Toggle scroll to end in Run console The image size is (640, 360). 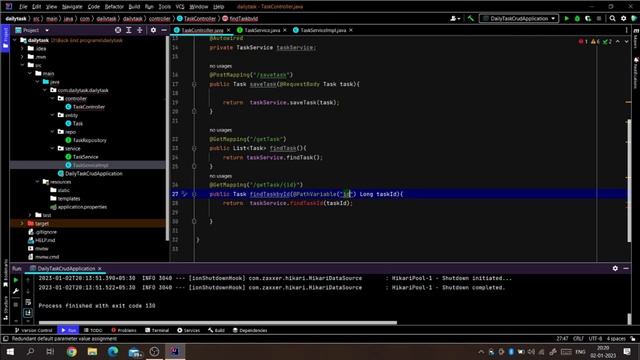(28, 313)
